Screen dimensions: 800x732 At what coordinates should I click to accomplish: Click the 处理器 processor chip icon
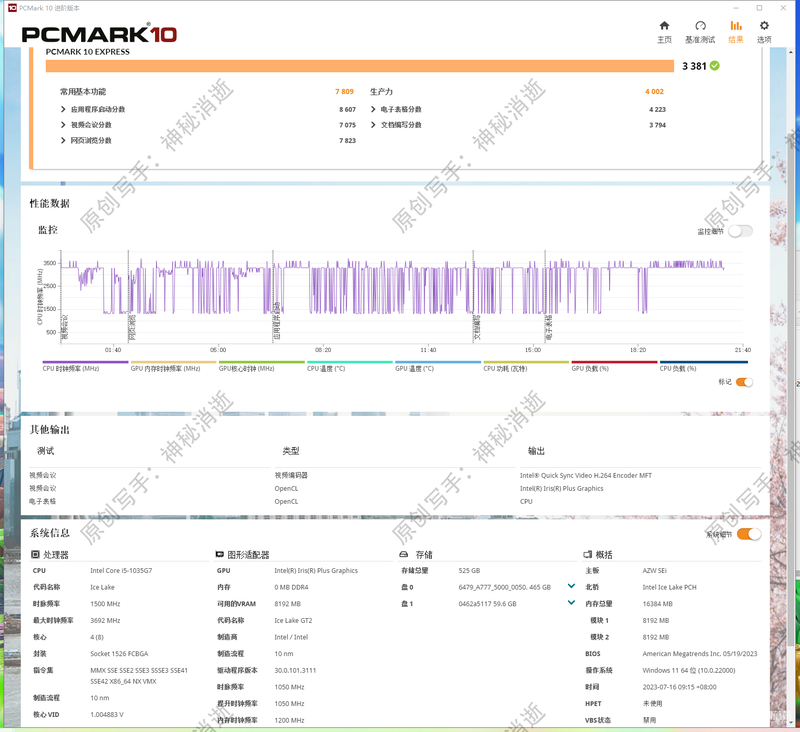tap(35, 554)
